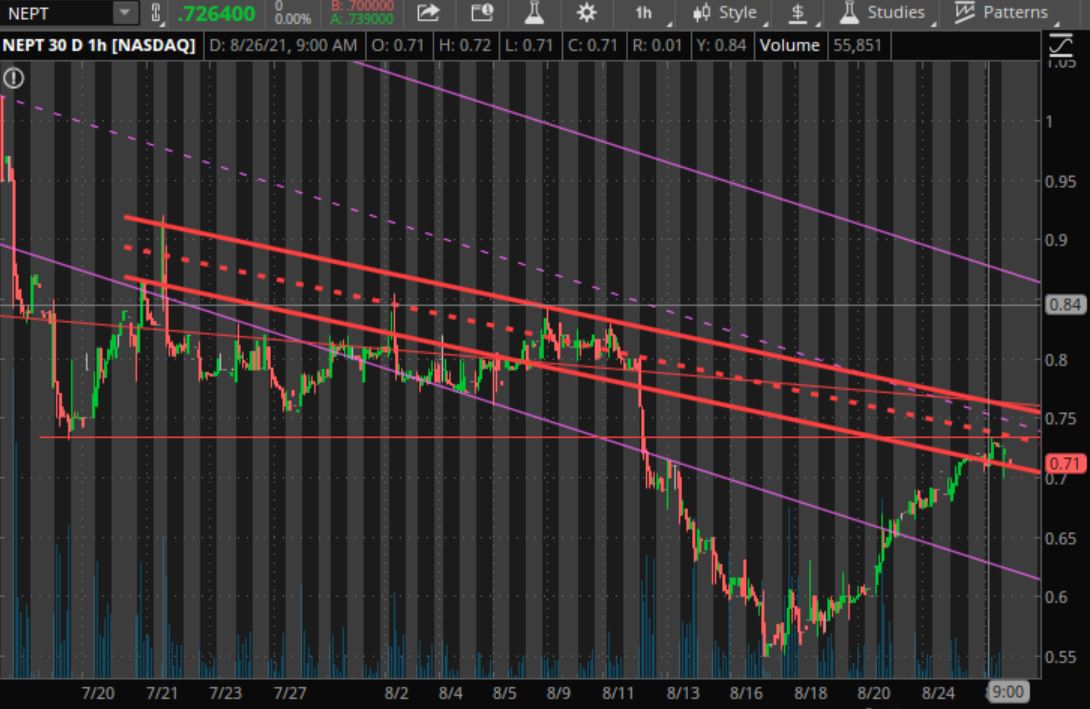Open the 1h timeframe dropdown
Screen dimensions: 1090x709
tap(650, 13)
